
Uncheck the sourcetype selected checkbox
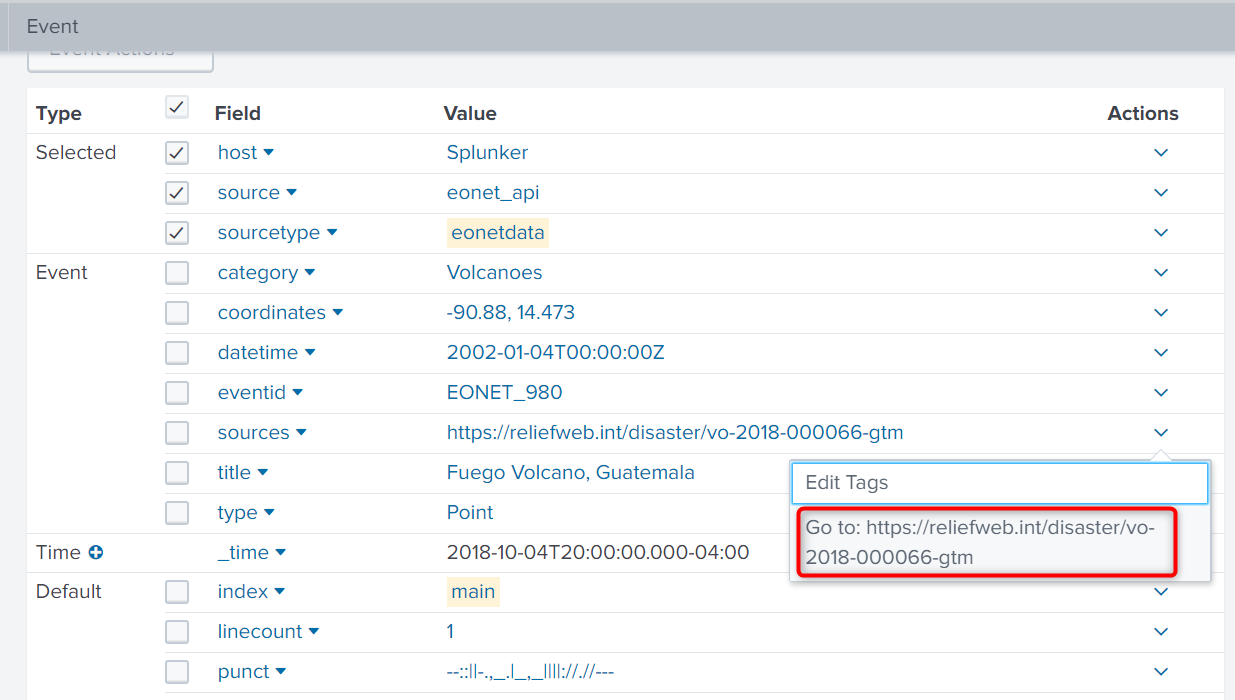click(x=177, y=233)
